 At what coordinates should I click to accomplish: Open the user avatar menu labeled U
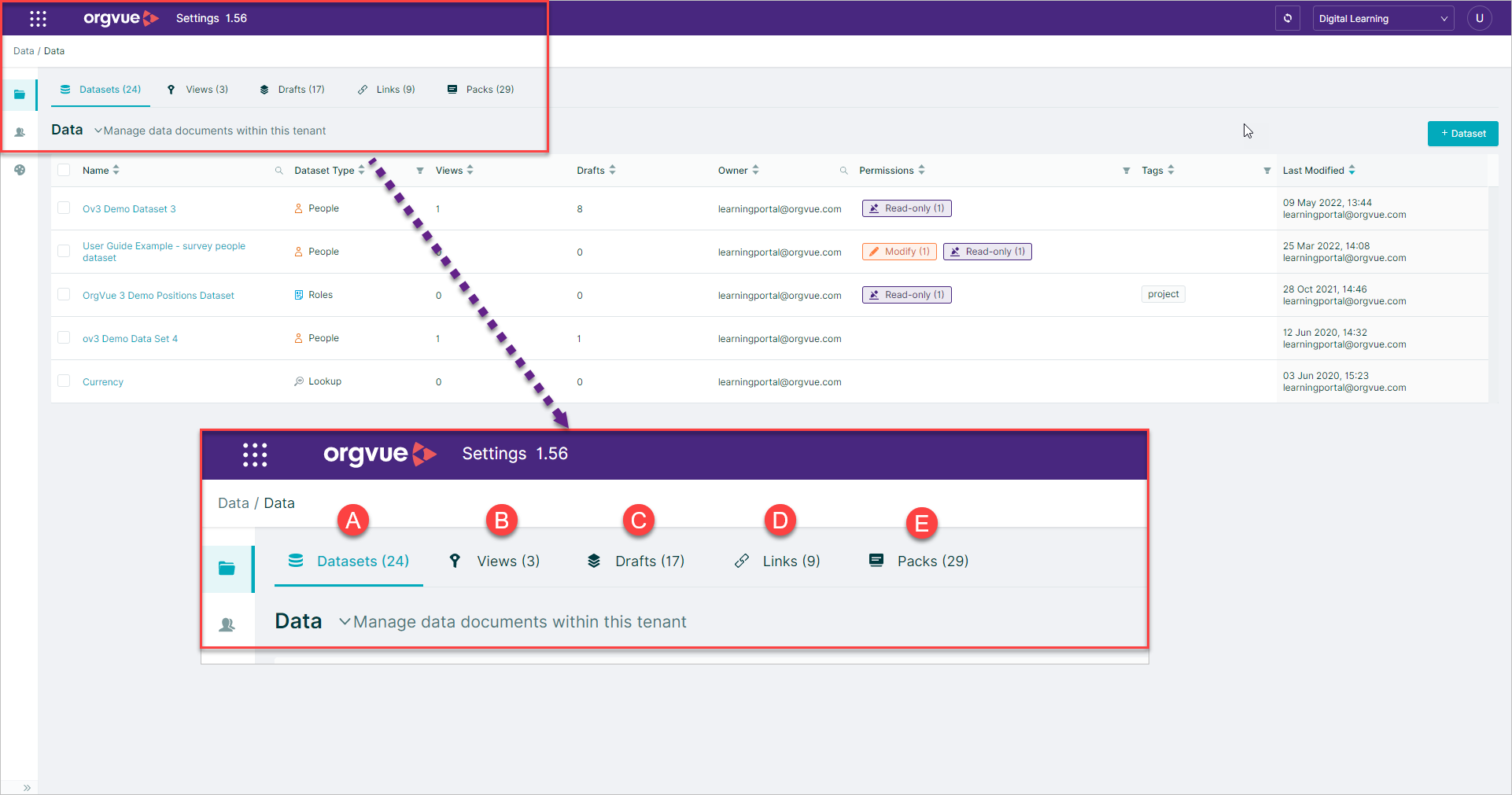pos(1480,18)
